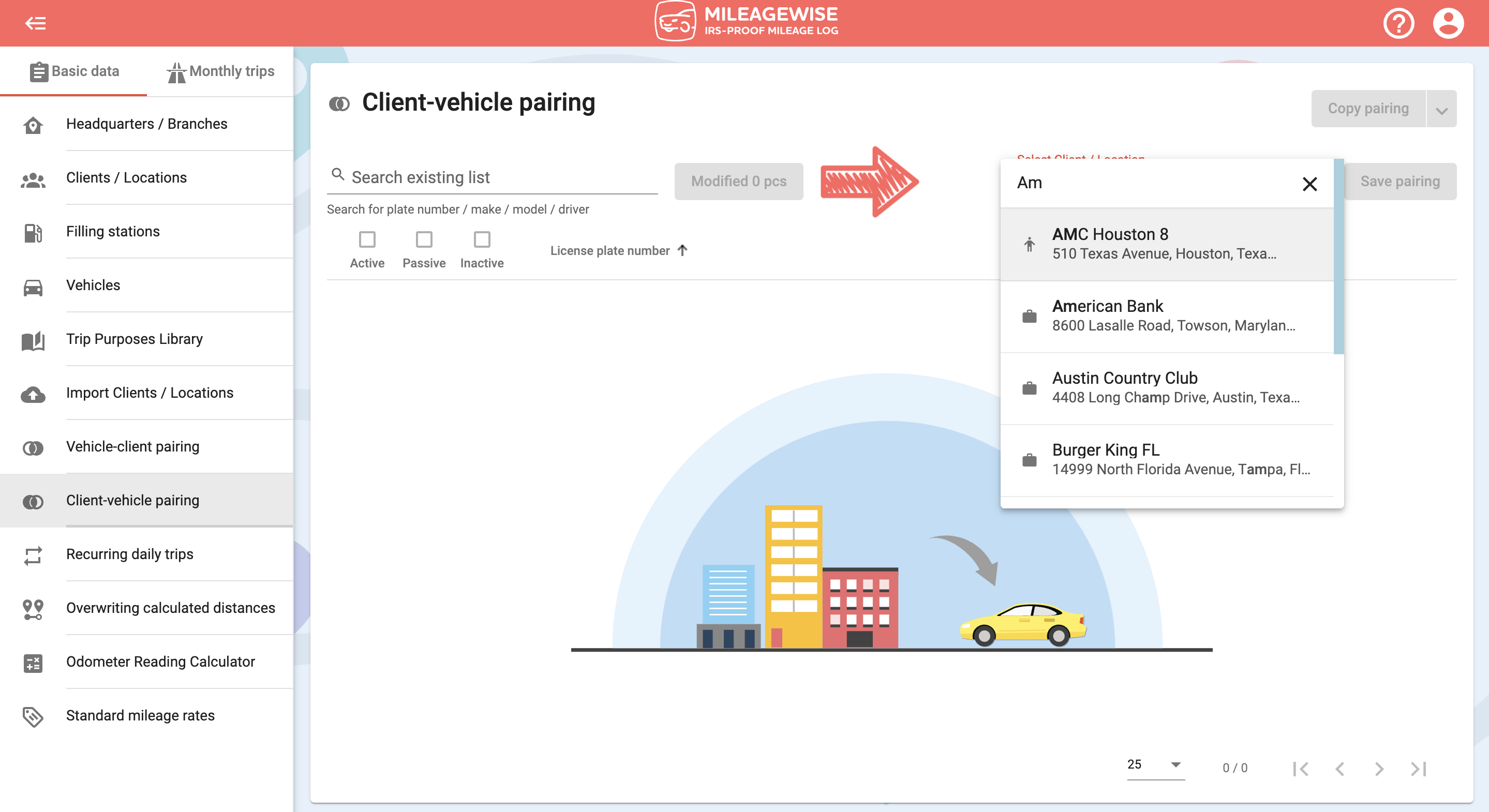Expand the Copy pairing dropdown arrow
The width and height of the screenshot is (1489, 812).
[1441, 109]
